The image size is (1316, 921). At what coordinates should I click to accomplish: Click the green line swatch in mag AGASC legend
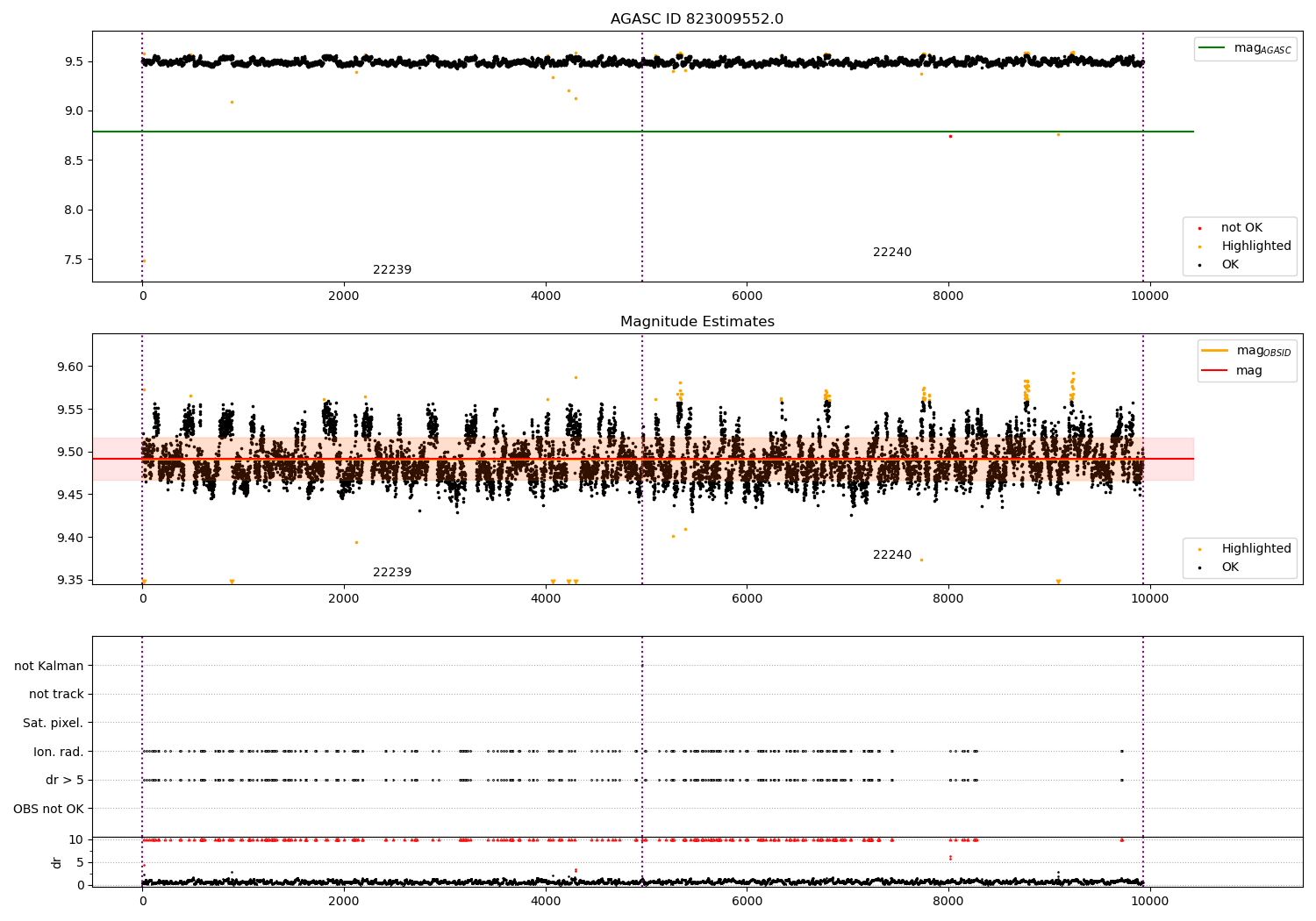(x=1212, y=48)
